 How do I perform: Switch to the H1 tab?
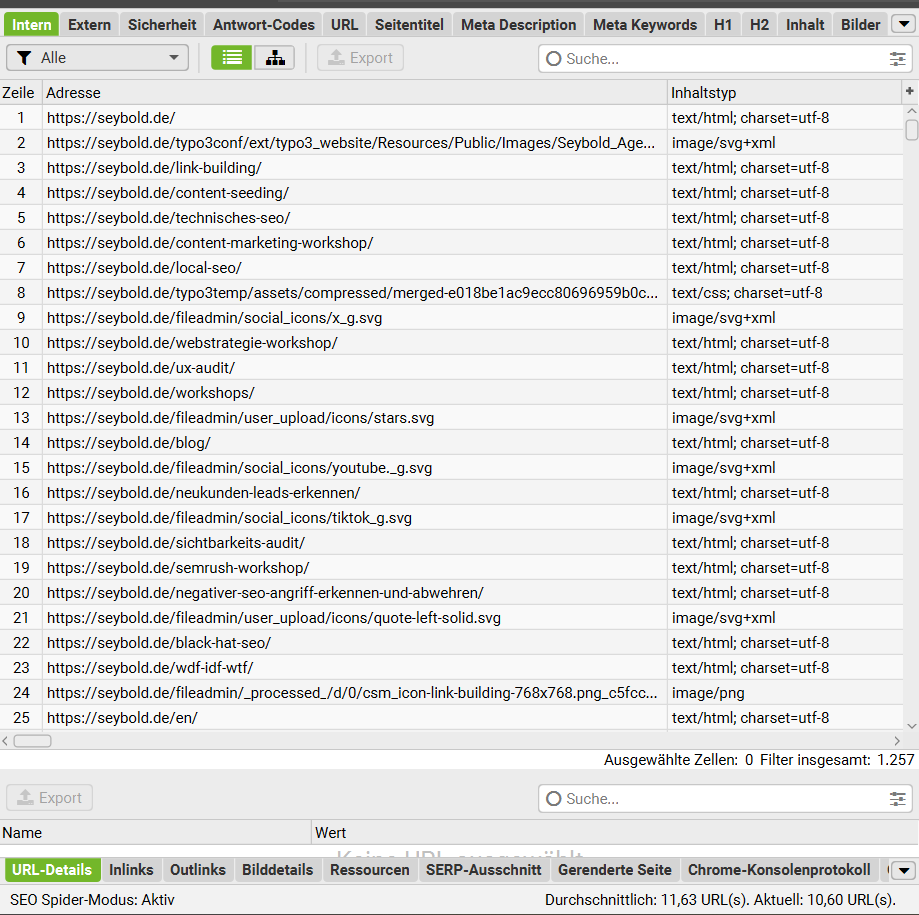[x=723, y=25]
